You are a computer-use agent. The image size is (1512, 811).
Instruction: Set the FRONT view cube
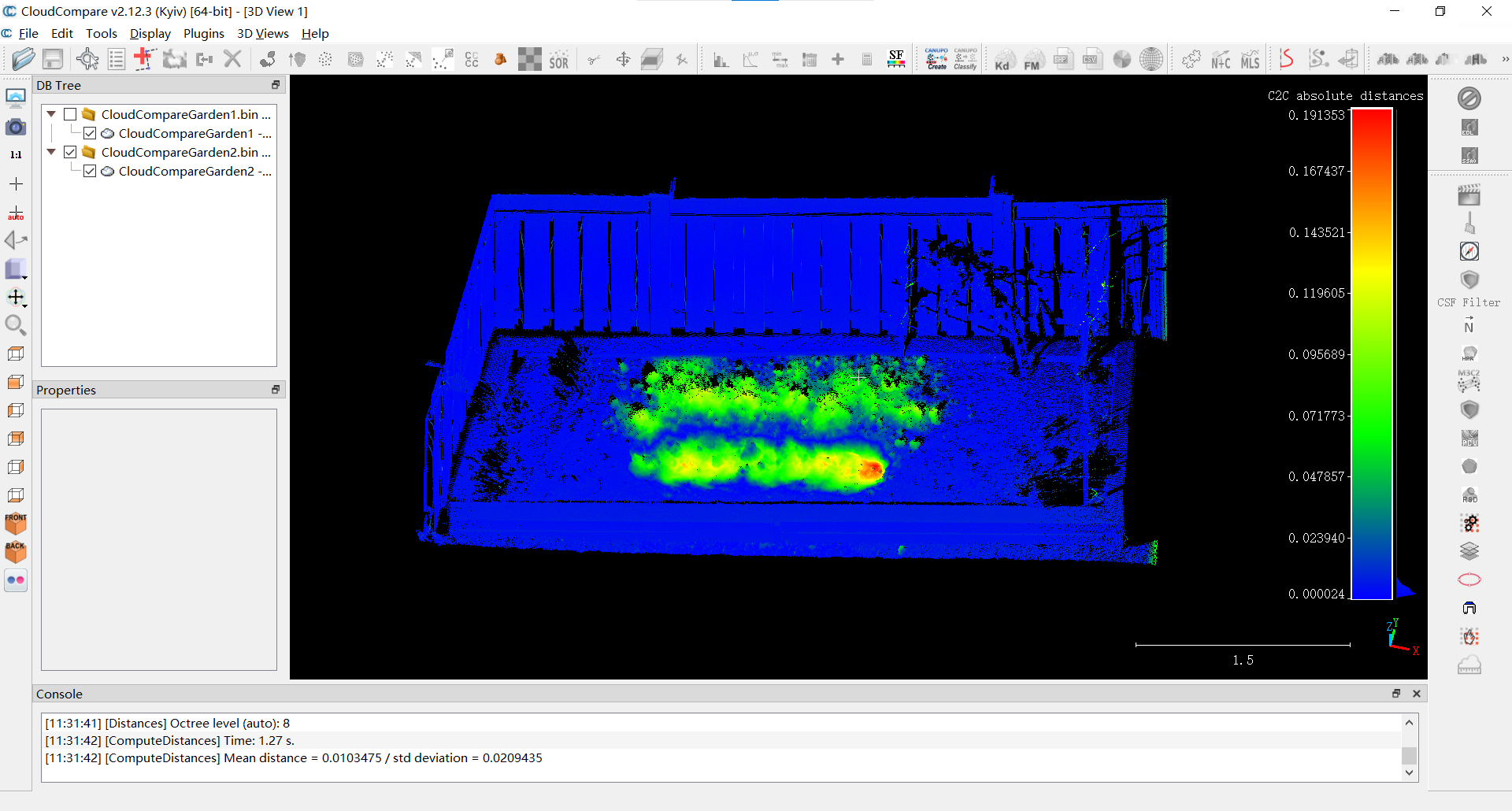pyautogui.click(x=16, y=524)
